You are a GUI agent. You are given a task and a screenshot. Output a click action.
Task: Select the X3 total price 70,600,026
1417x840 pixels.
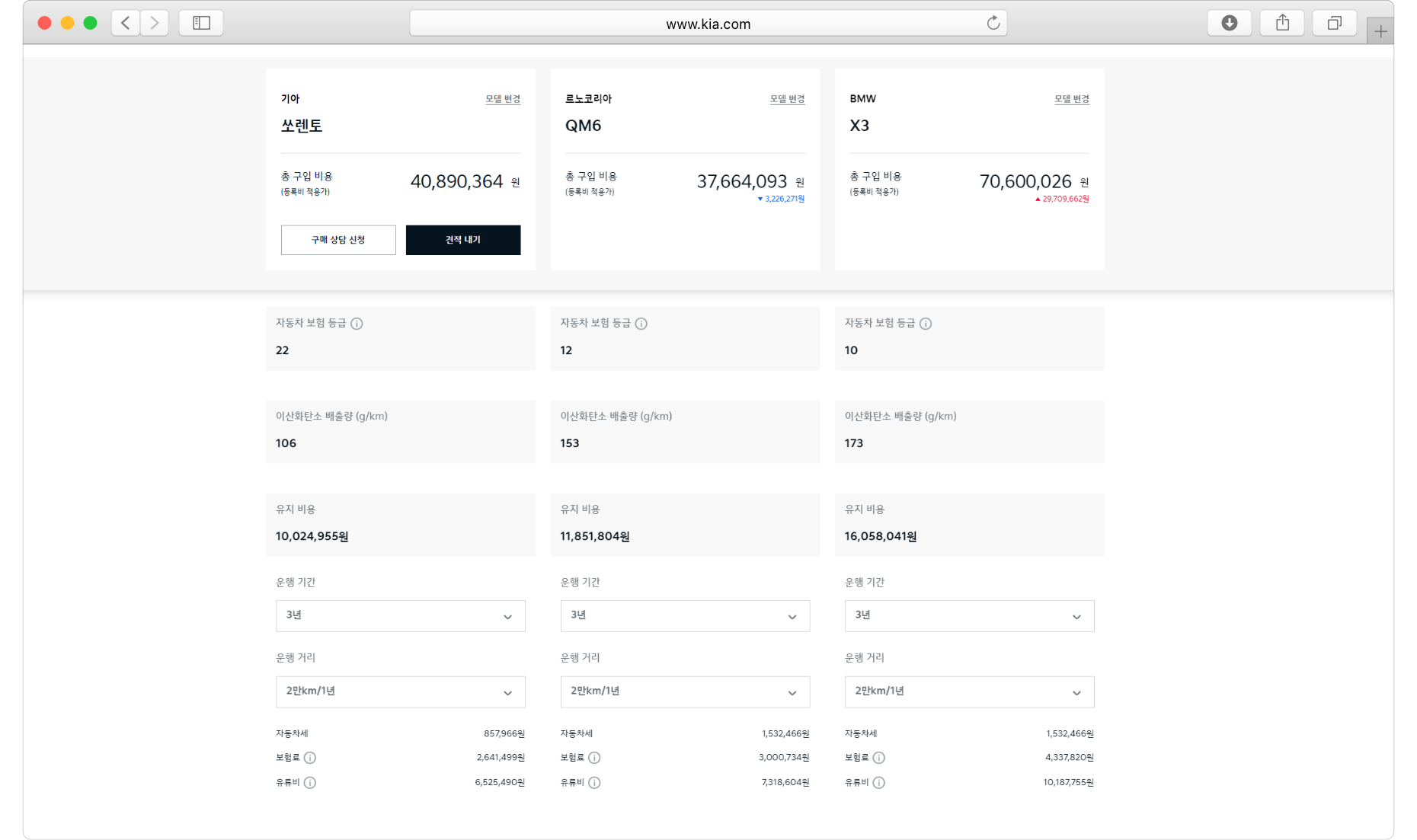click(x=1025, y=181)
